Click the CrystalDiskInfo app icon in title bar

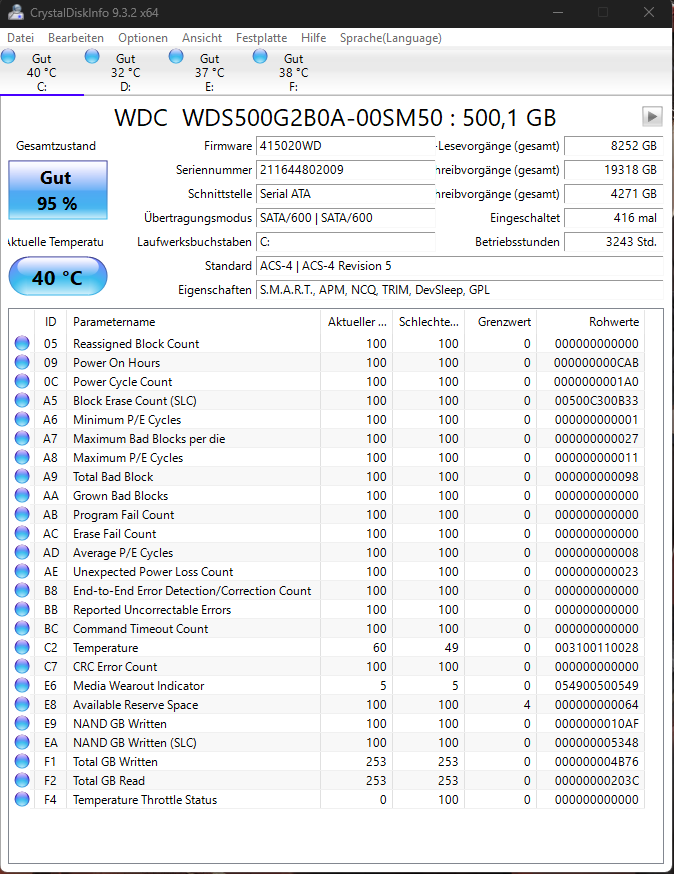coord(16,12)
